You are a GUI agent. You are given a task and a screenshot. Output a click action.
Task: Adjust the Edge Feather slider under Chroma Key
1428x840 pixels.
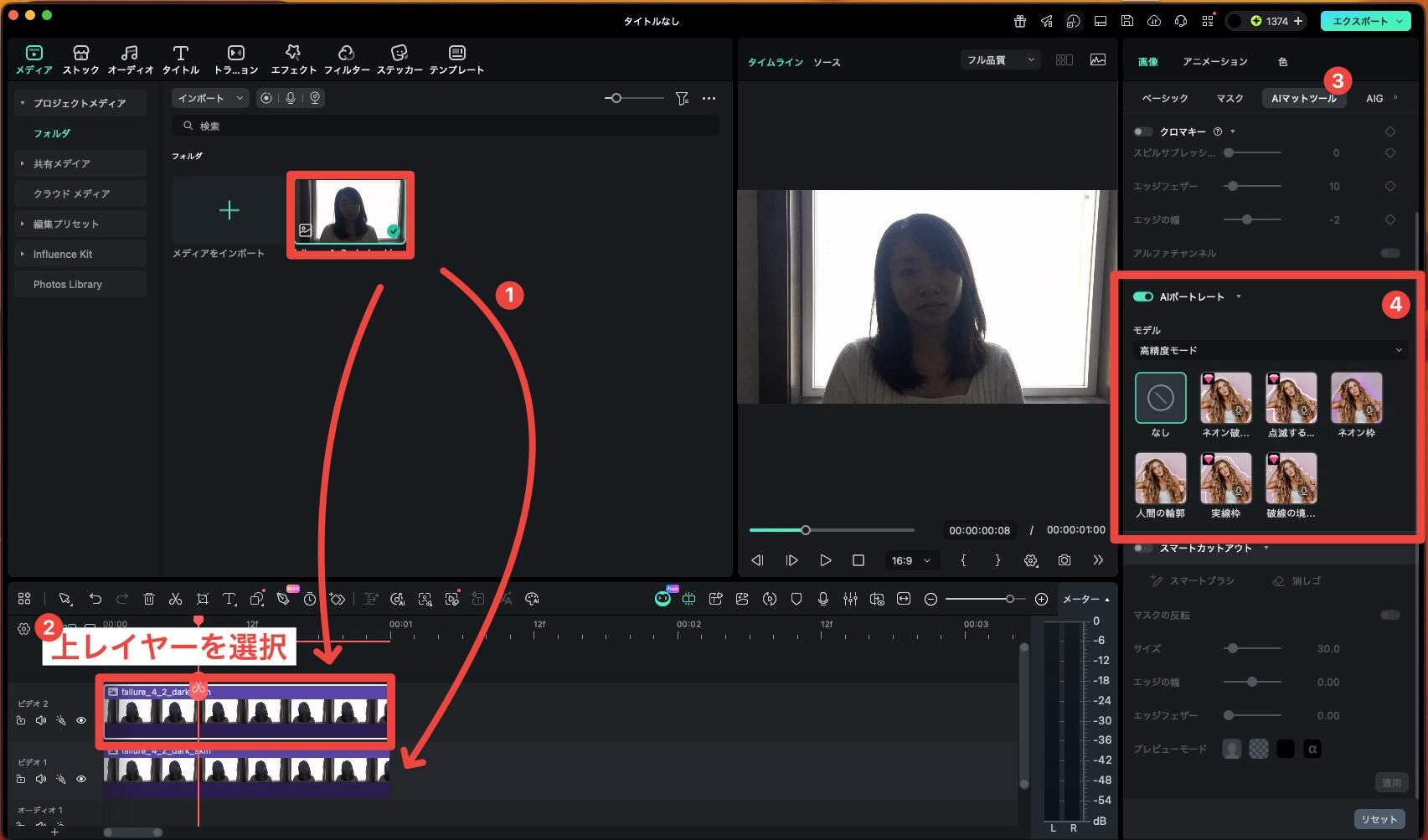(1252, 186)
